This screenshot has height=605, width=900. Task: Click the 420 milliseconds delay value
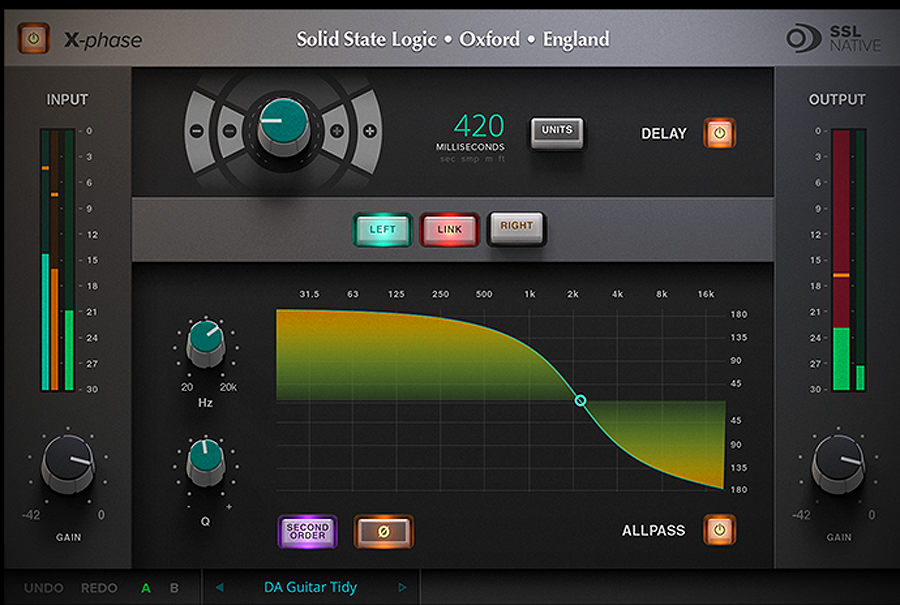tap(479, 126)
